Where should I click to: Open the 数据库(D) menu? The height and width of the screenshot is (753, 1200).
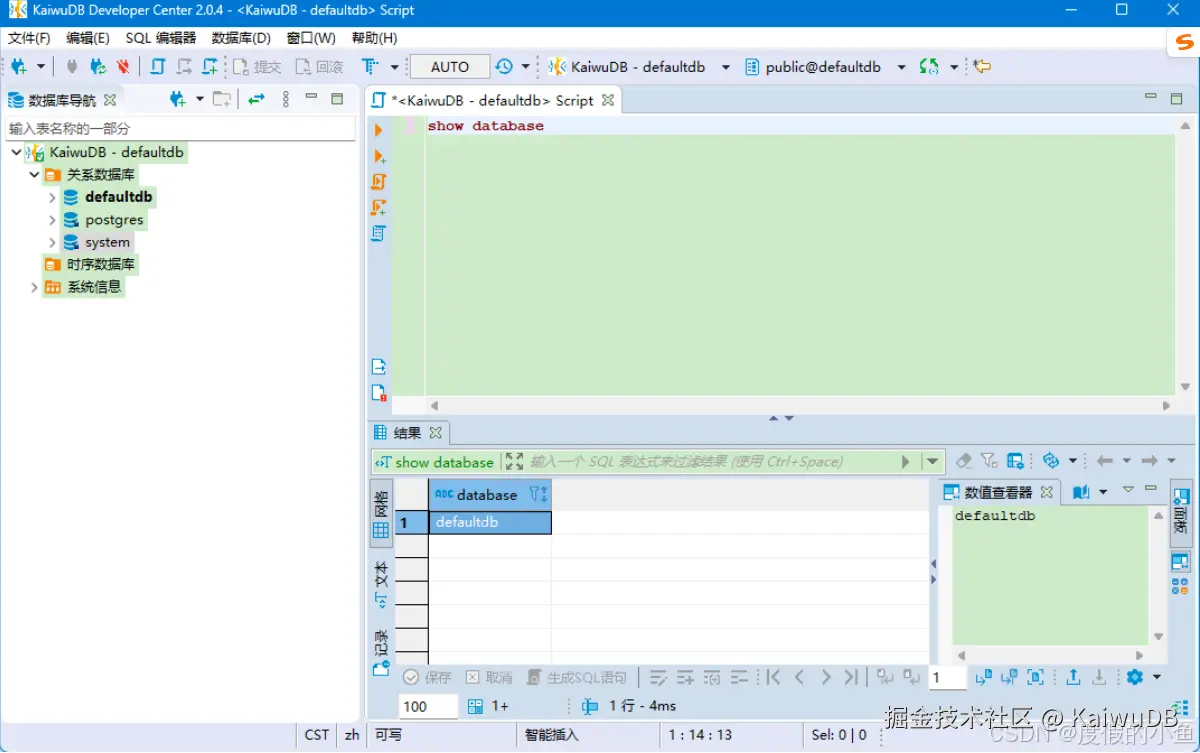click(x=241, y=38)
